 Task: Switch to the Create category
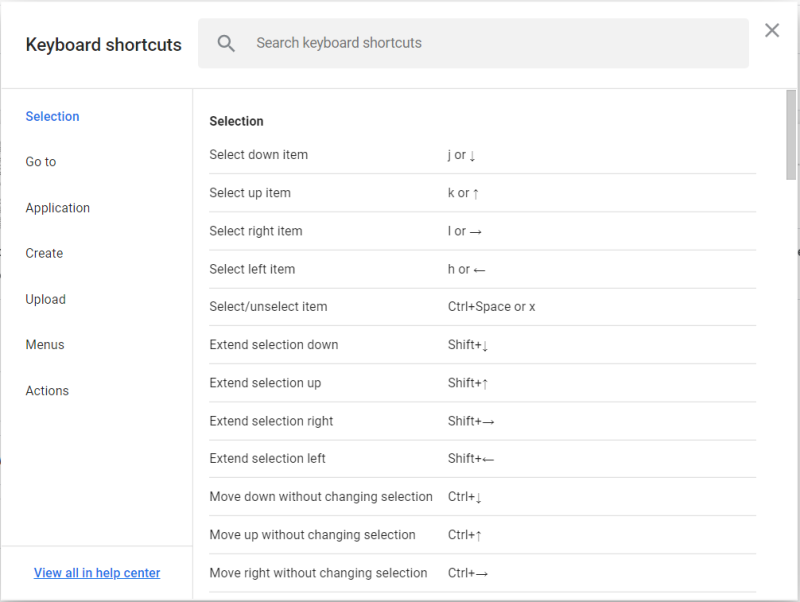tap(43, 253)
